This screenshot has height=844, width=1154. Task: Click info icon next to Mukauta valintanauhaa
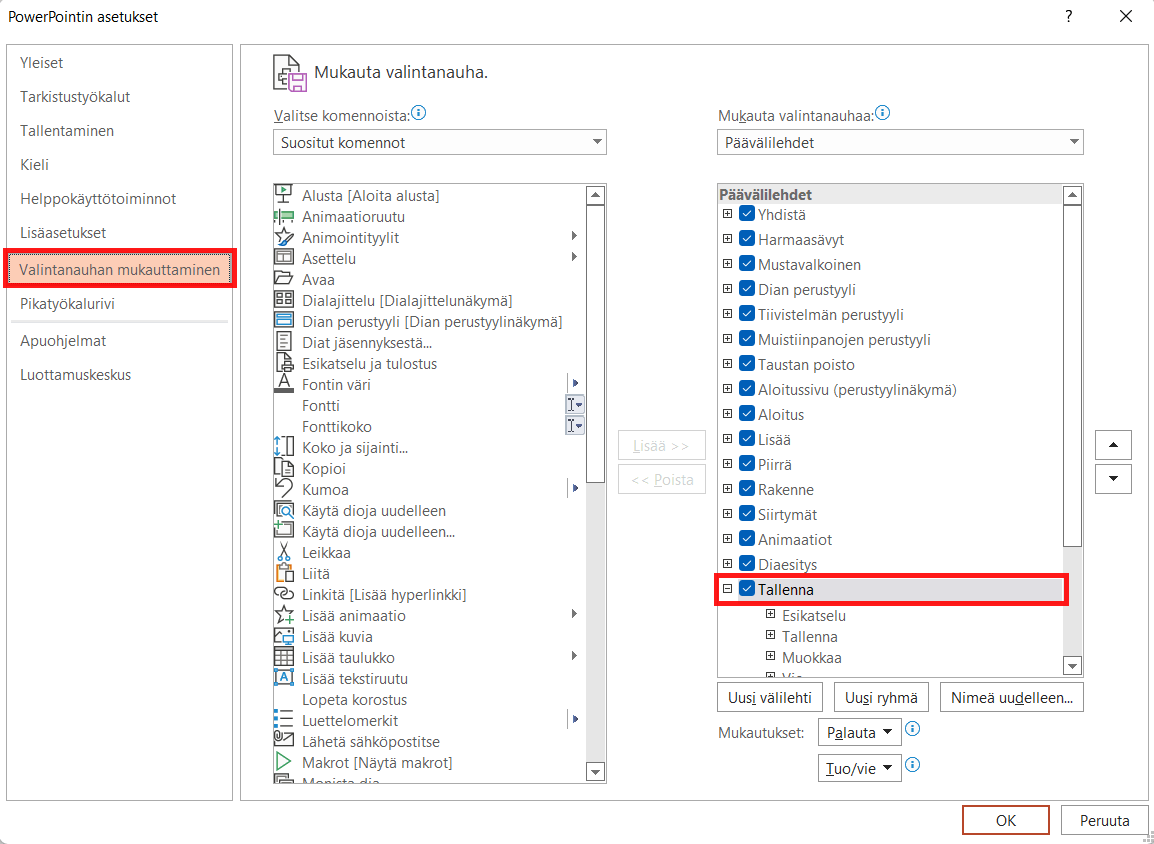882,113
